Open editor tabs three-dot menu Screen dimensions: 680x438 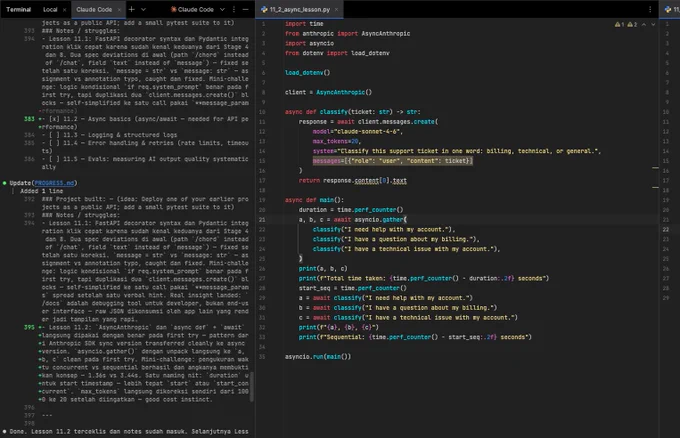click(x=650, y=10)
